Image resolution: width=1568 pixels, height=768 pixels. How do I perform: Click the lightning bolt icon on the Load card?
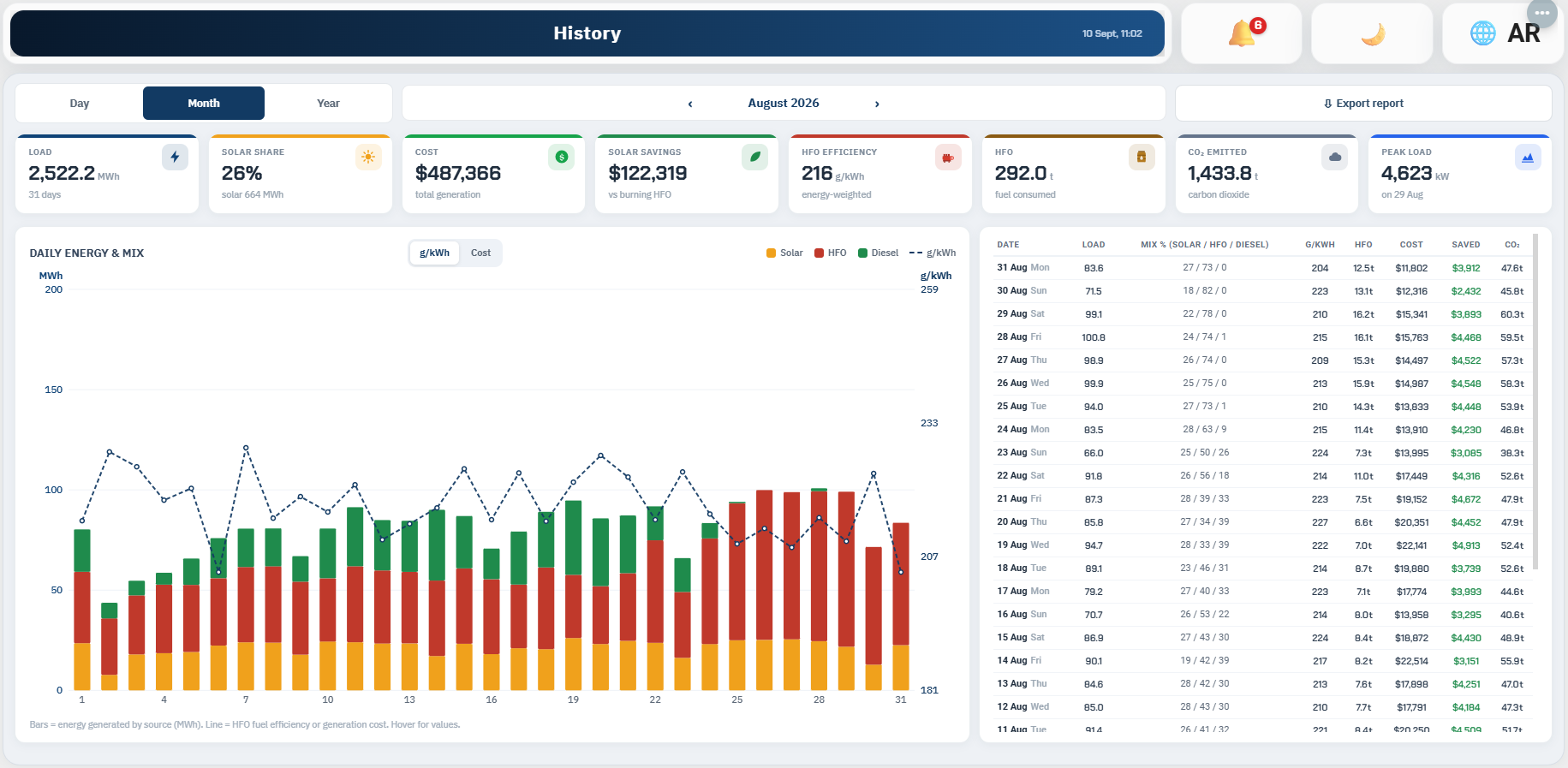[175, 157]
